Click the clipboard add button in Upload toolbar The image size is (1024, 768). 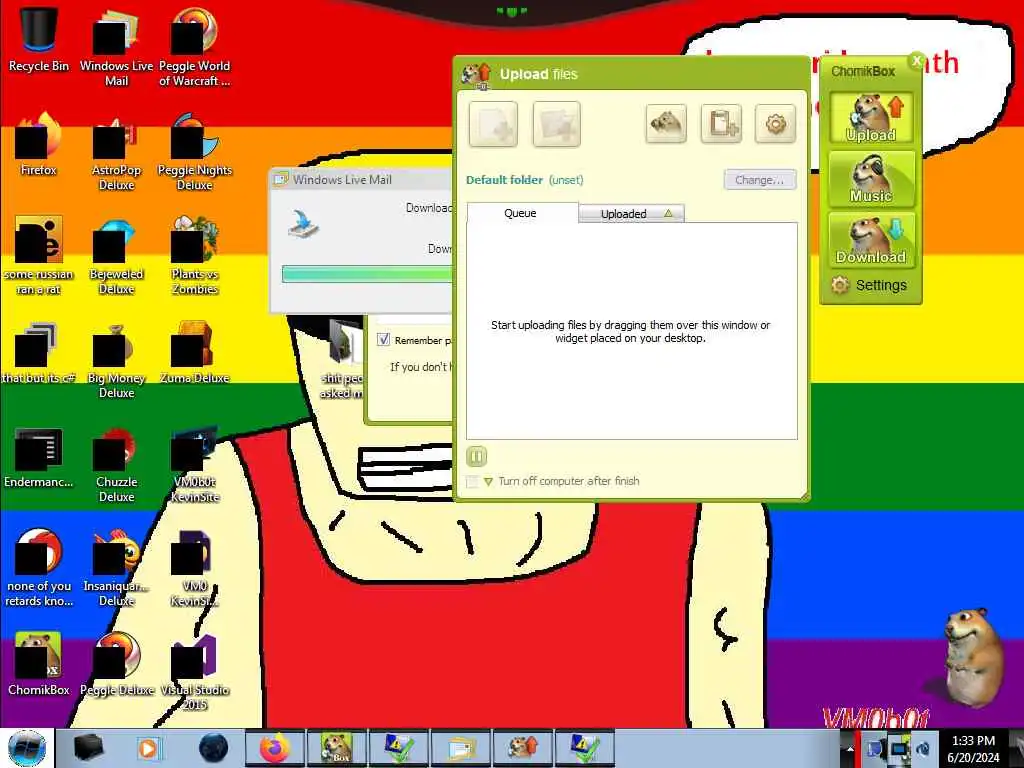point(721,123)
